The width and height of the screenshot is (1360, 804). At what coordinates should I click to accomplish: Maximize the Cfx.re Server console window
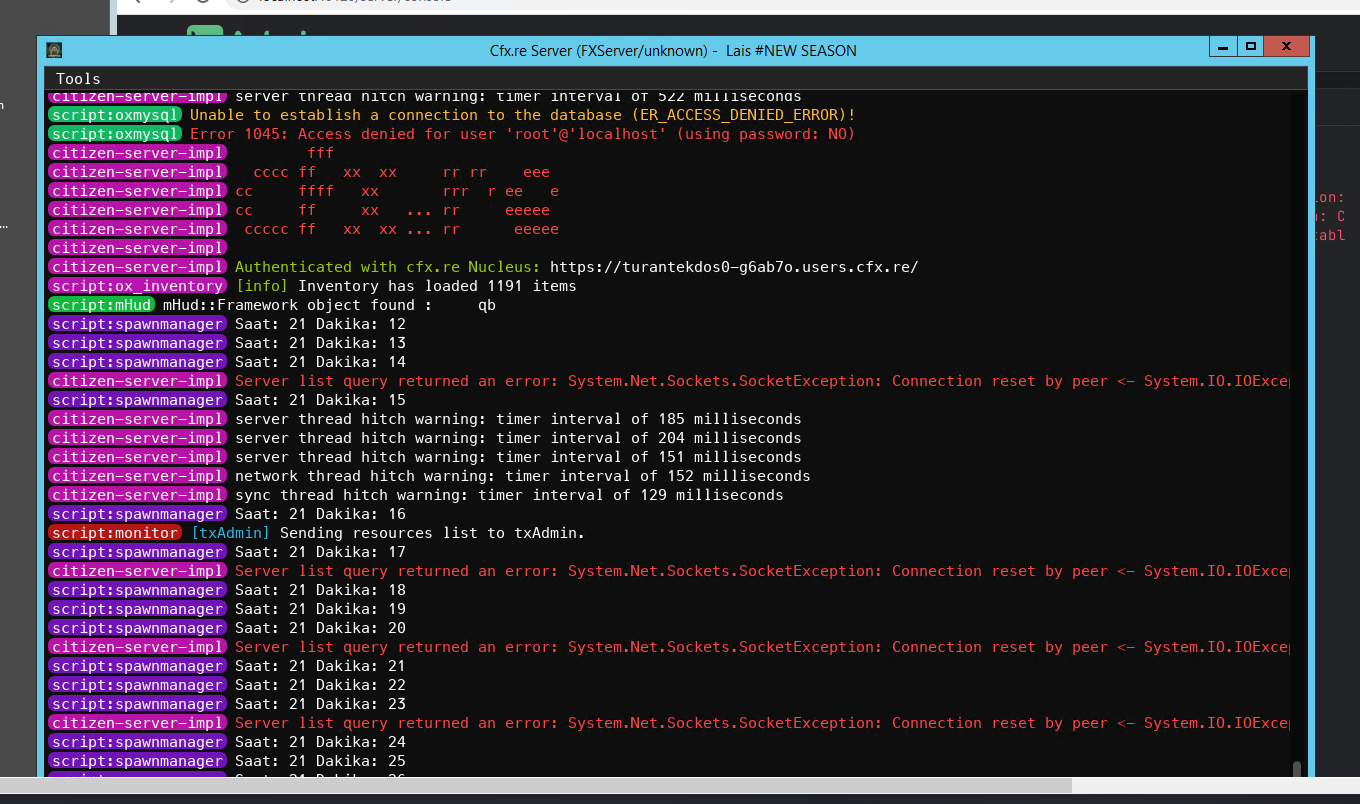pos(1250,47)
